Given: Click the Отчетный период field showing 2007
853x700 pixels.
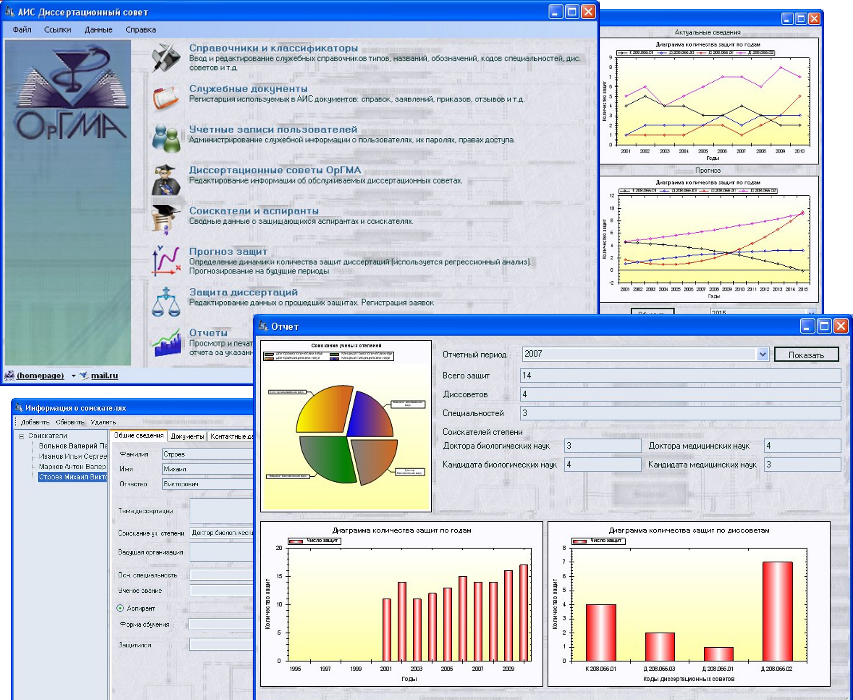Looking at the screenshot, I should tap(645, 354).
